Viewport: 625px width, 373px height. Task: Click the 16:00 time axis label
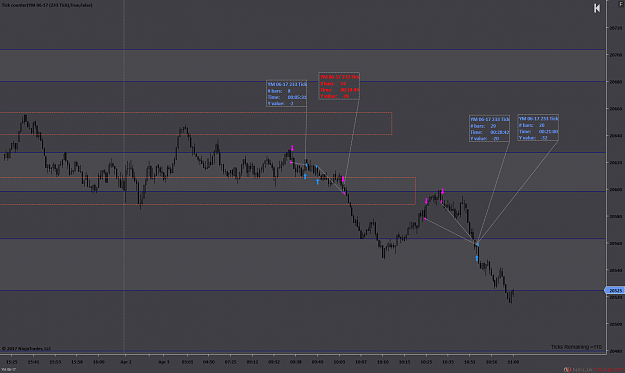98,362
